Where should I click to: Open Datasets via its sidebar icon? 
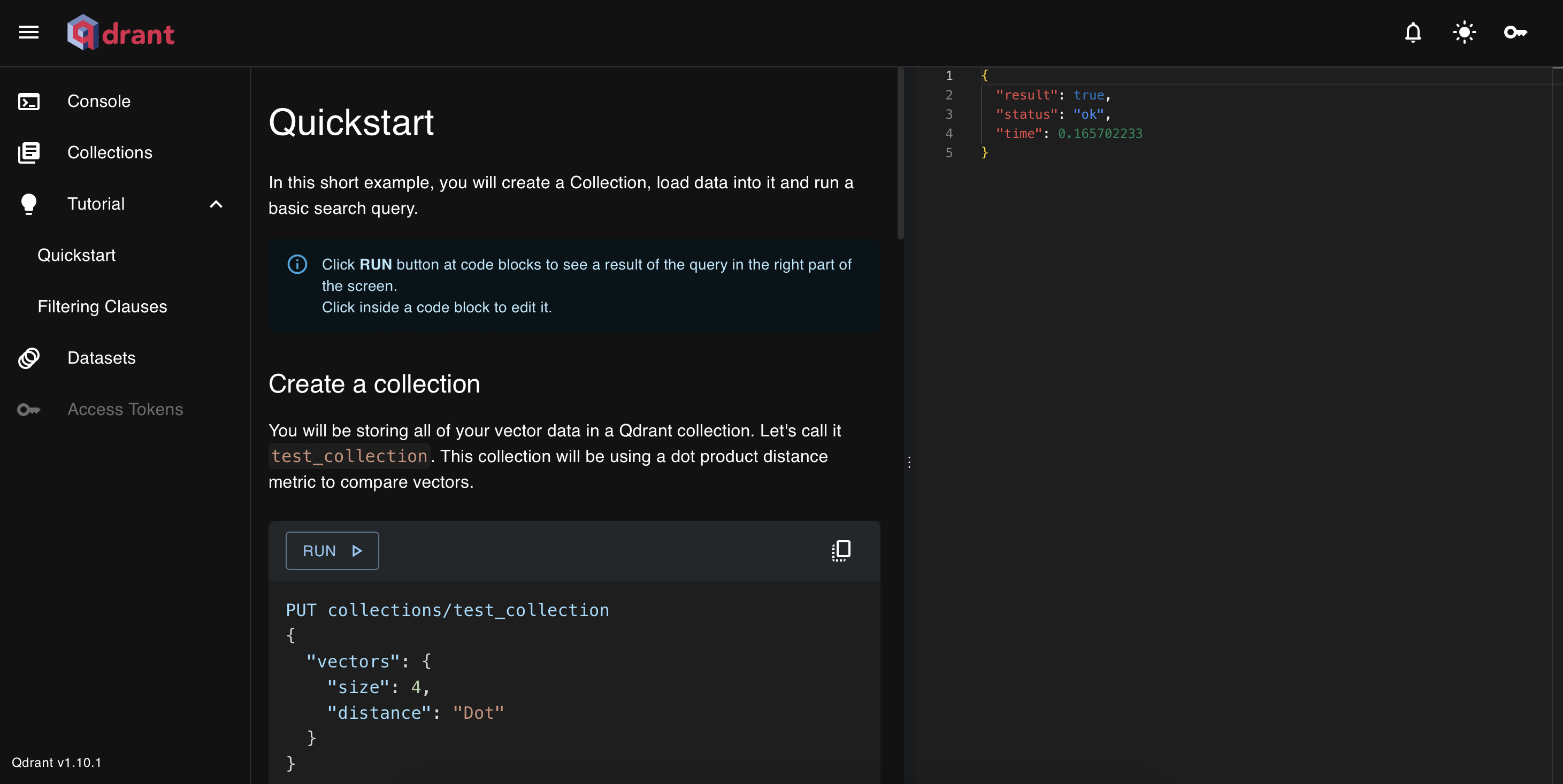coord(28,358)
